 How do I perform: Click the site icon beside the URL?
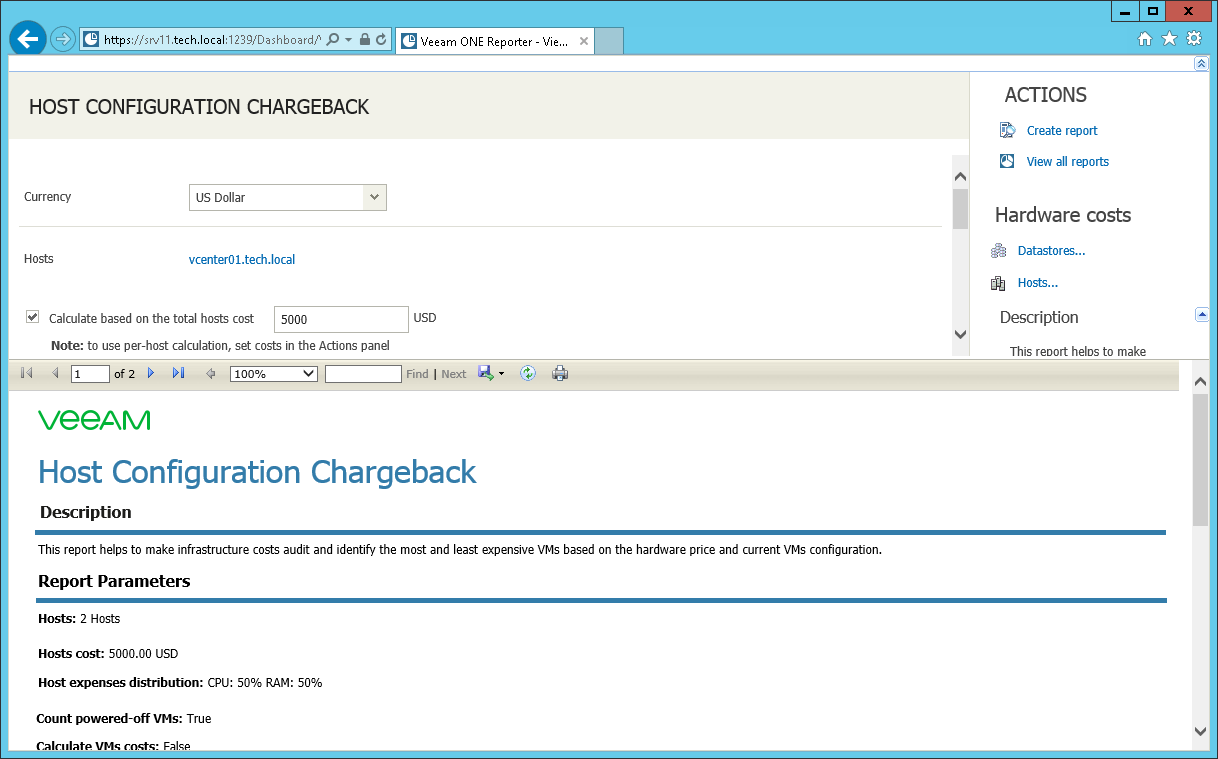91,40
